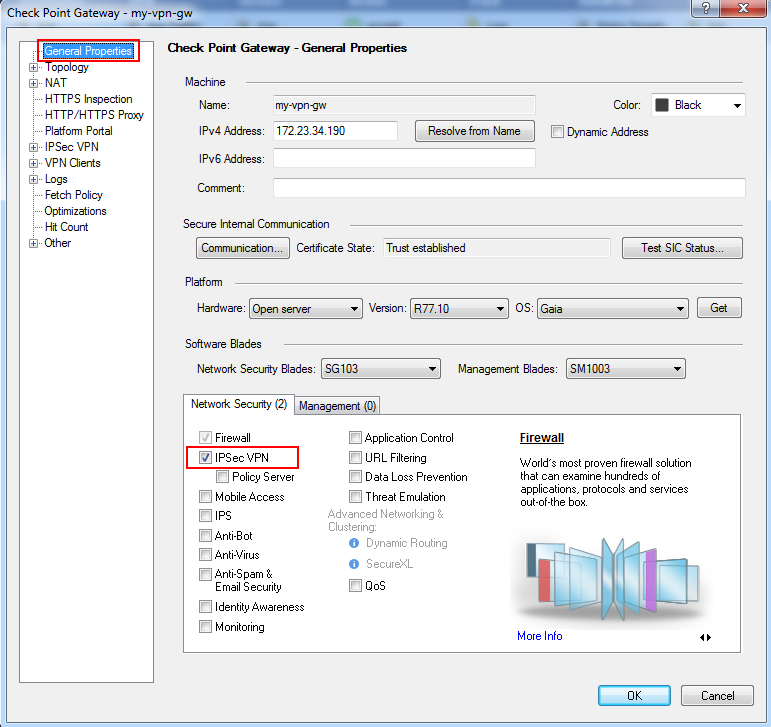Viewport: 771px width, 727px height.
Task: Click the IPv4 Address field
Action: pyautogui.click(x=335, y=131)
